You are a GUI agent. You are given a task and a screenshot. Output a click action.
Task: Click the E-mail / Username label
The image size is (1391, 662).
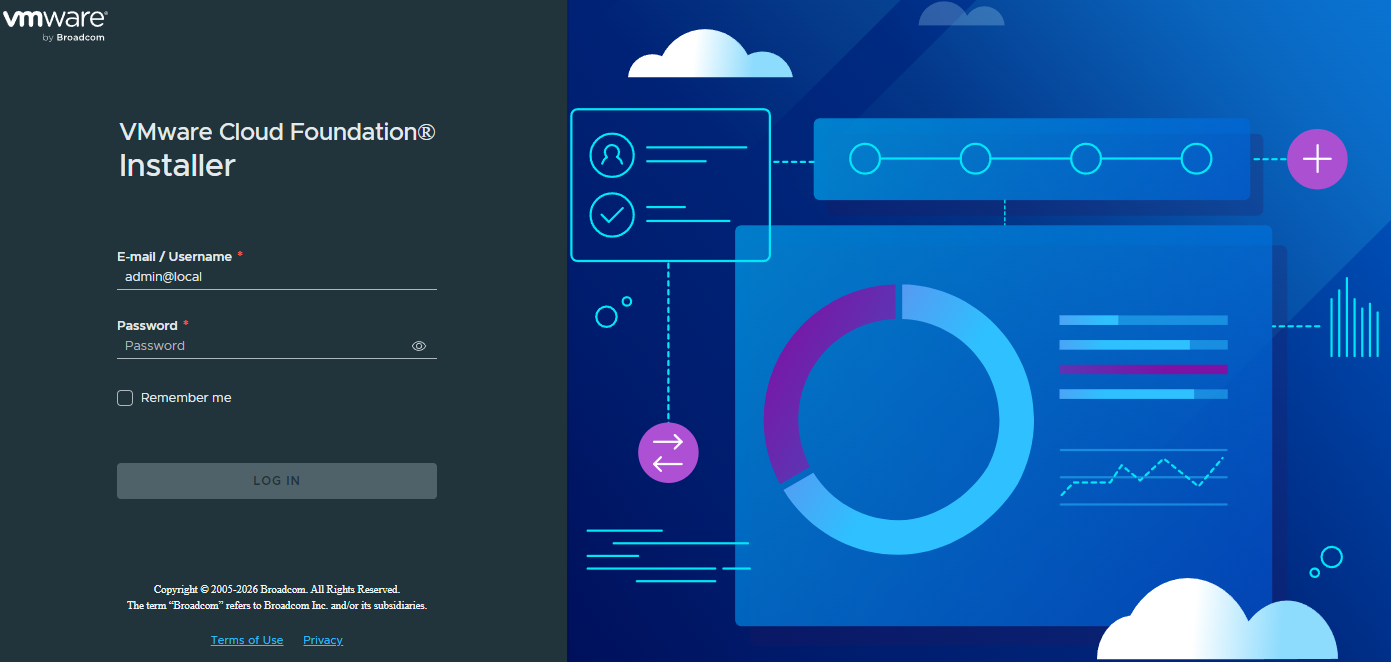(x=175, y=257)
